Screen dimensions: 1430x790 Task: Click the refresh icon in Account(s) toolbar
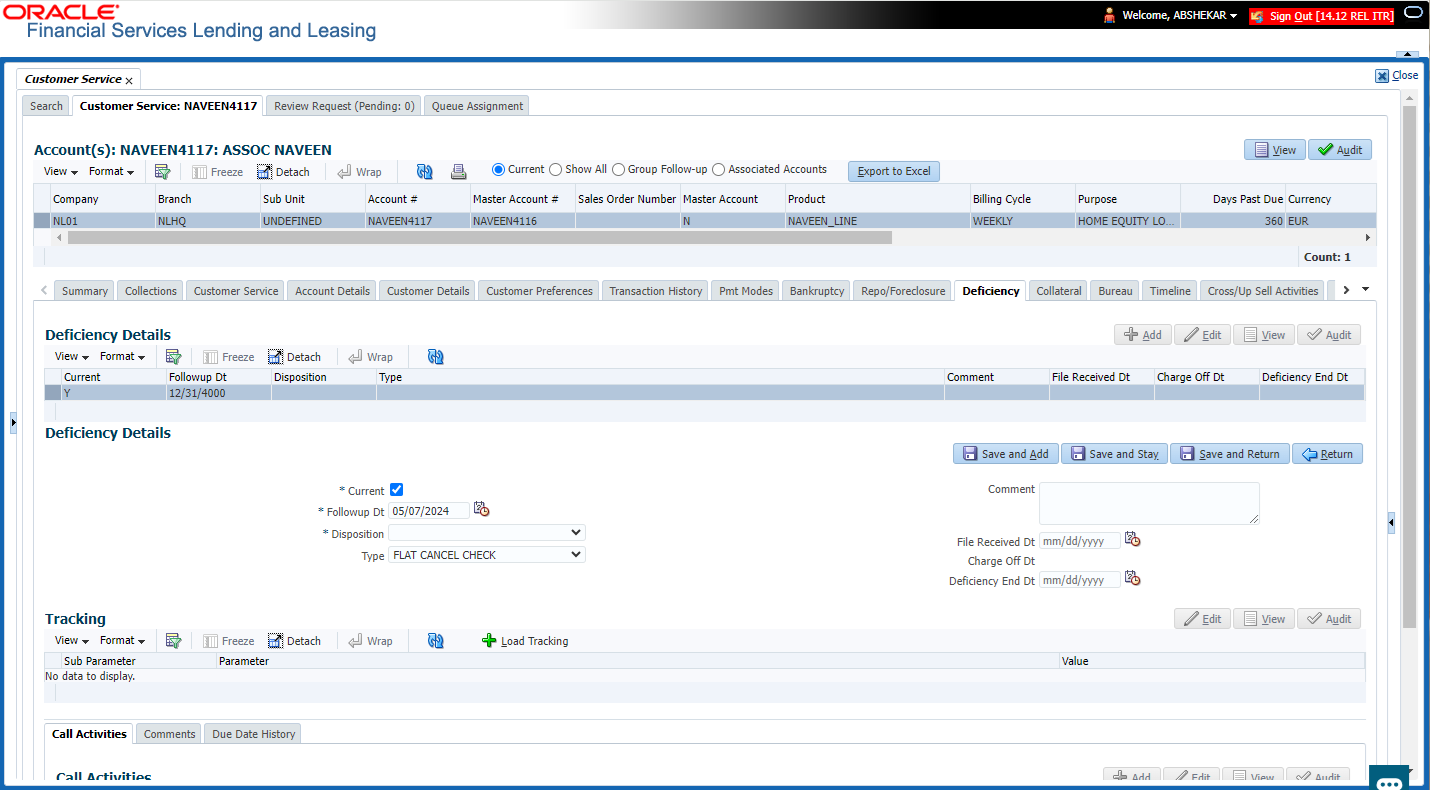pos(425,171)
